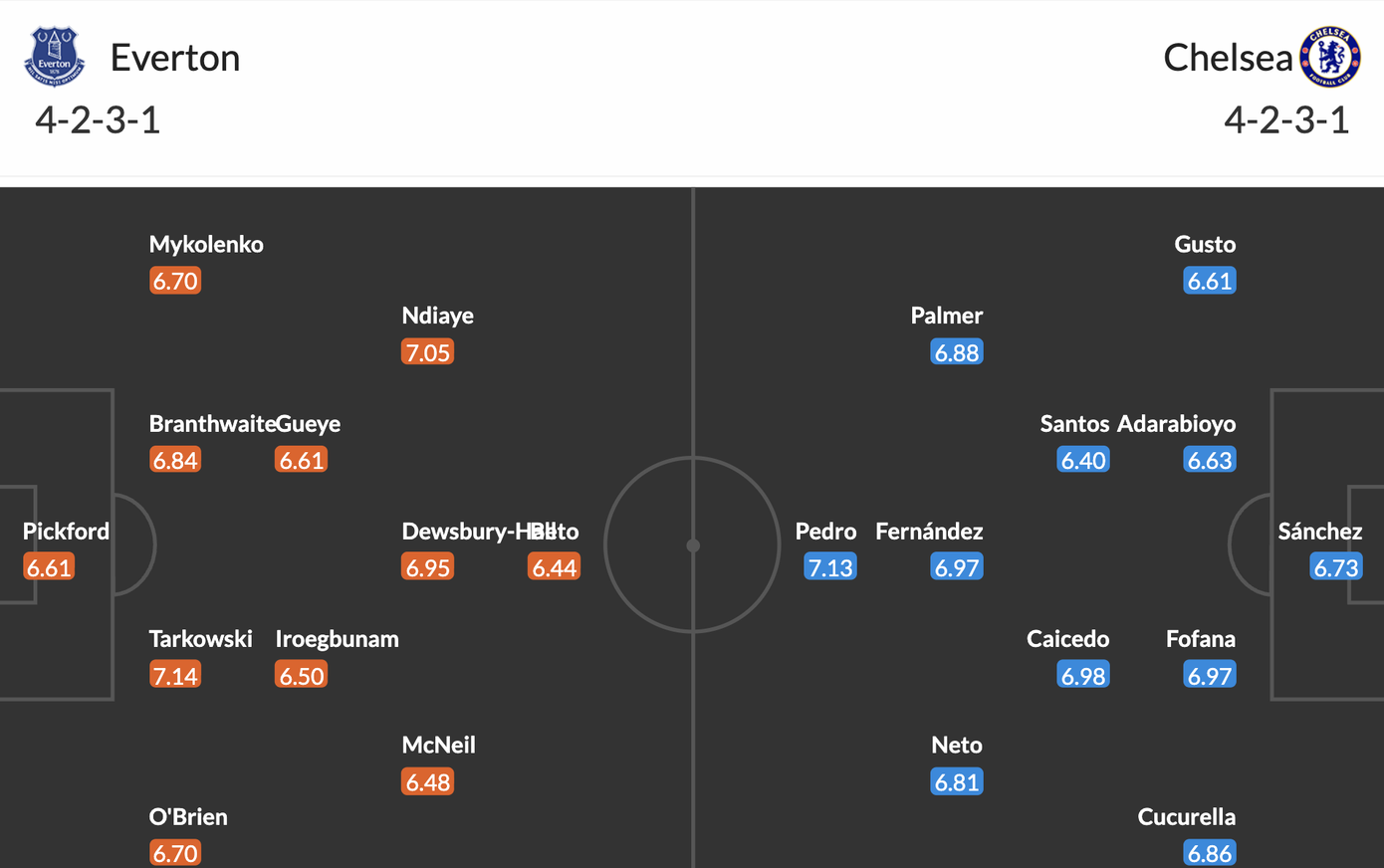
Task: Click Pedro's 7.13 rating badge
Action: (829, 567)
